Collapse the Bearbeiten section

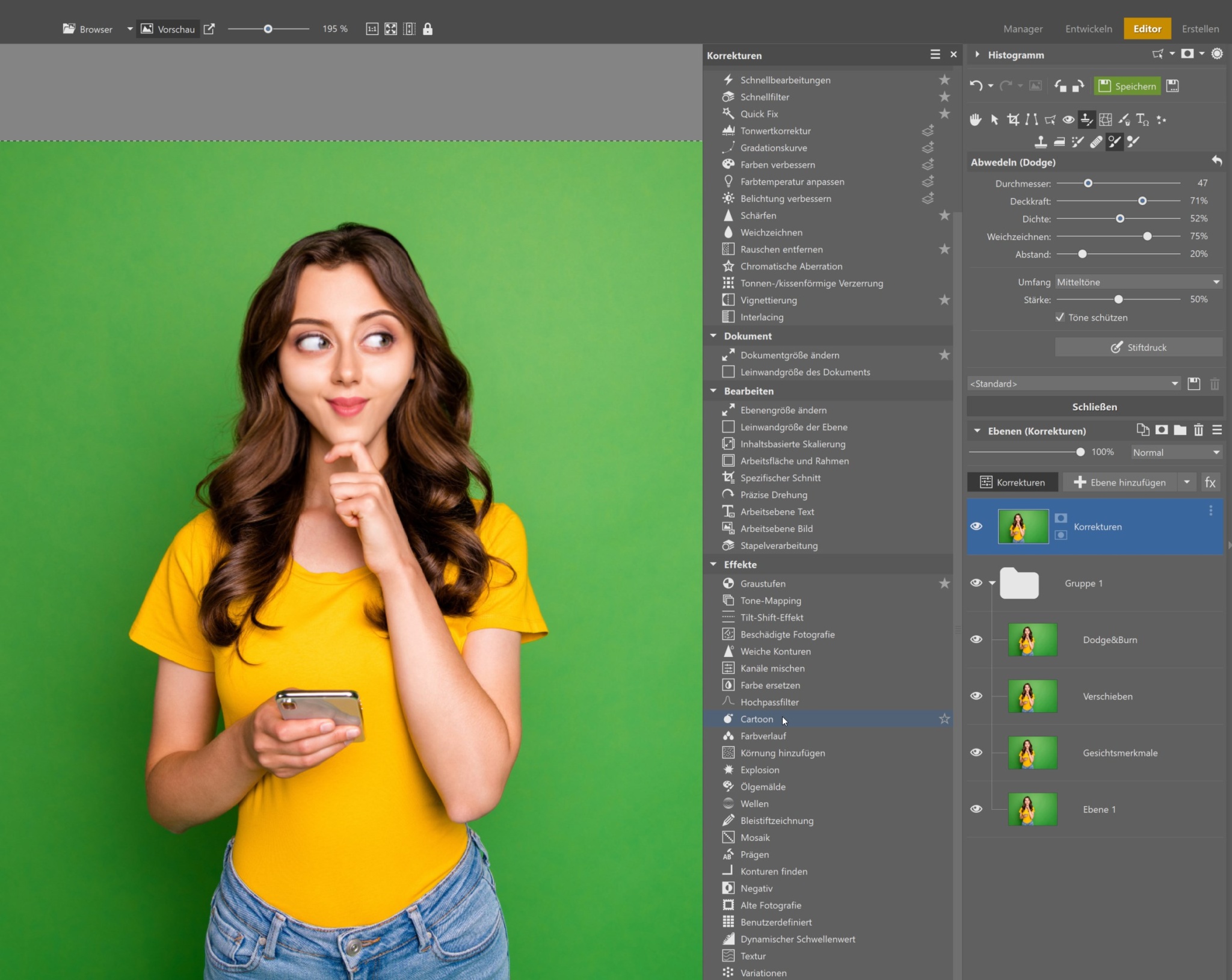713,391
